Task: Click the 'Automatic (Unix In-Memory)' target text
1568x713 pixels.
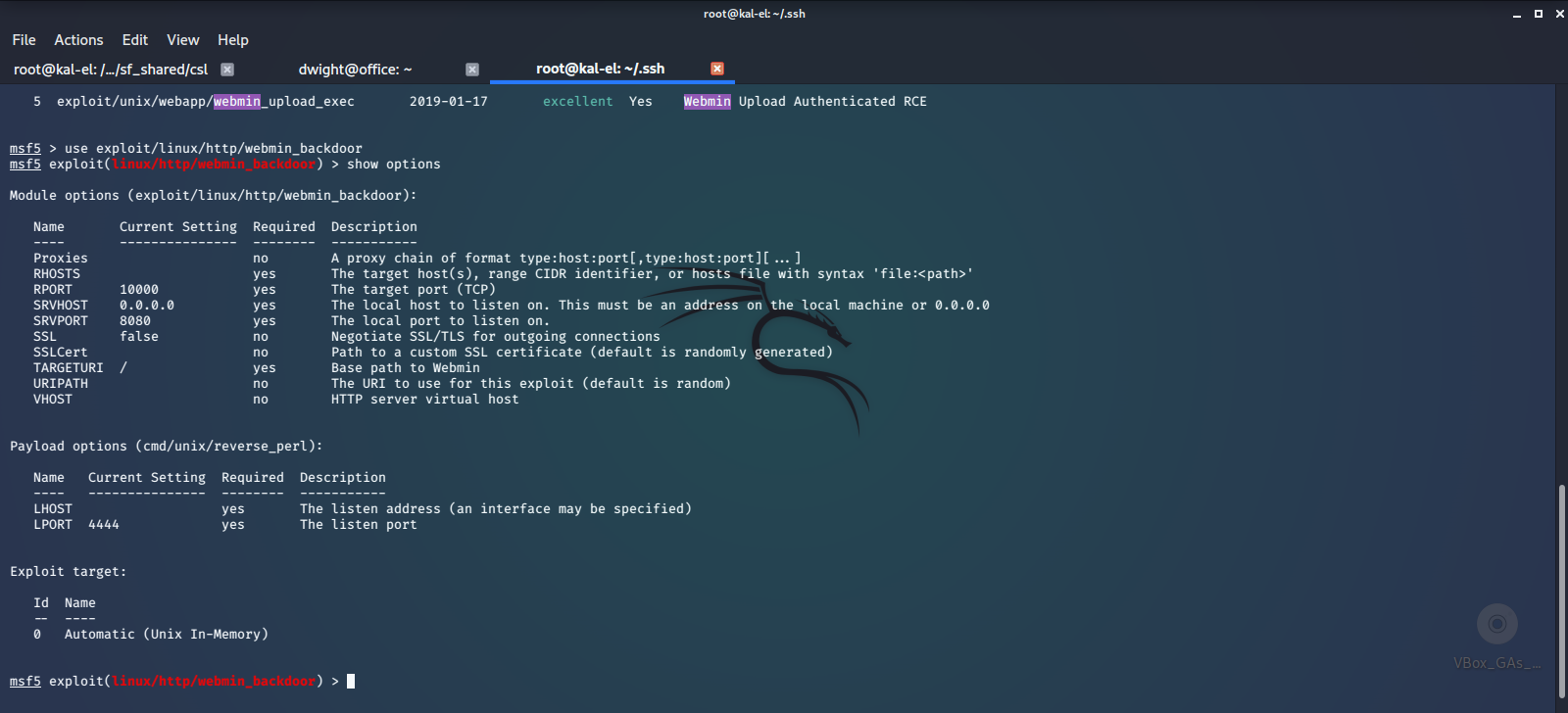Action: 167,635
